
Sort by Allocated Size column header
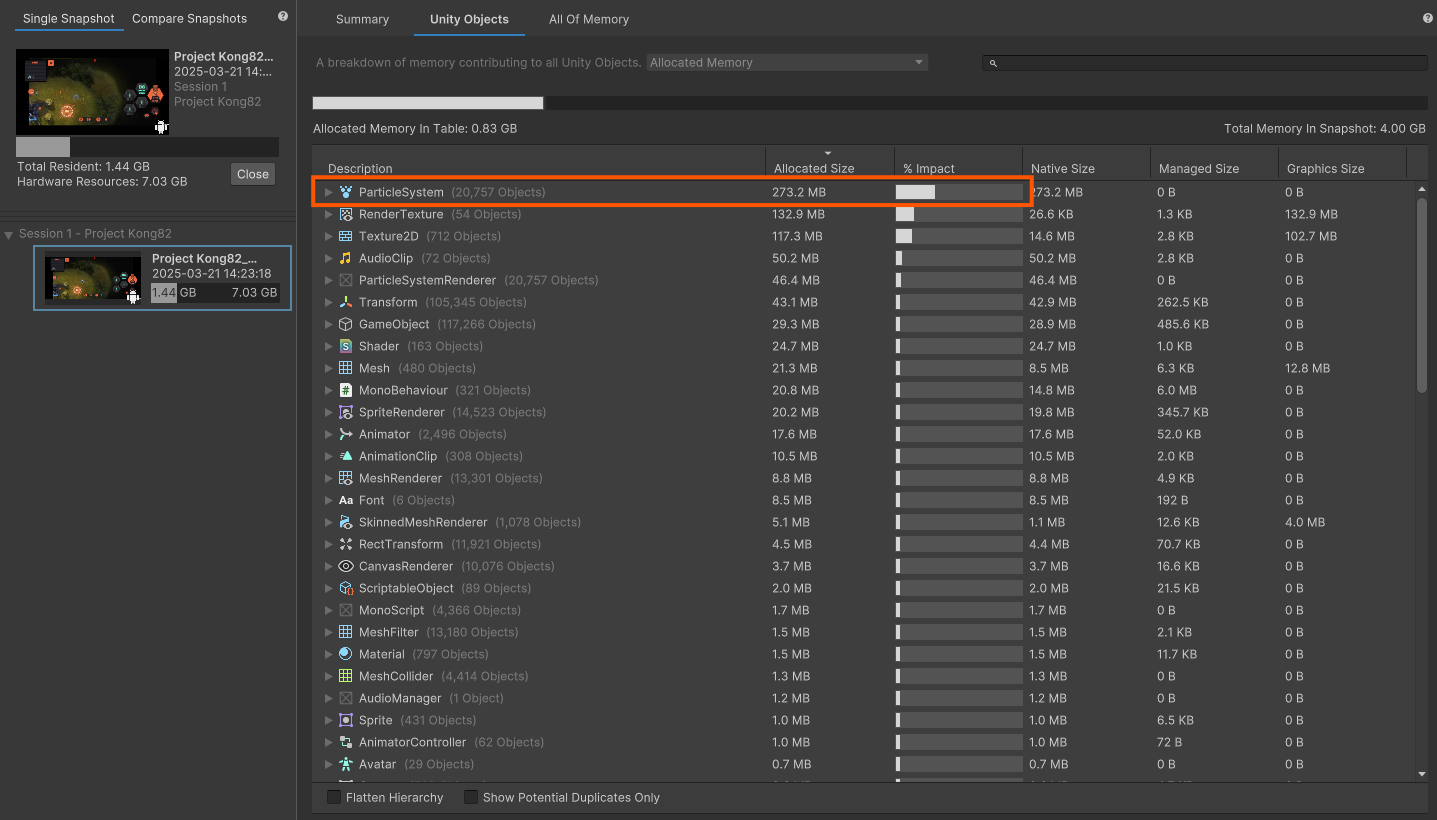pos(830,162)
